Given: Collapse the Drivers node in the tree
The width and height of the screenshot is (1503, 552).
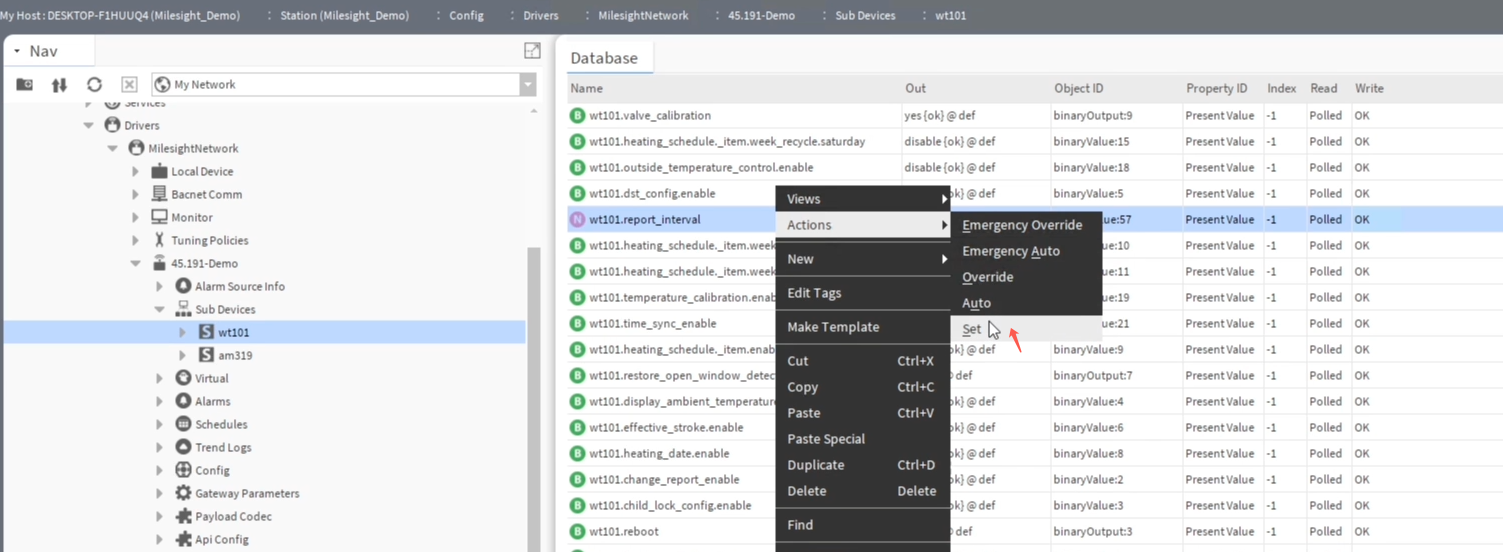Looking at the screenshot, I should (88, 125).
